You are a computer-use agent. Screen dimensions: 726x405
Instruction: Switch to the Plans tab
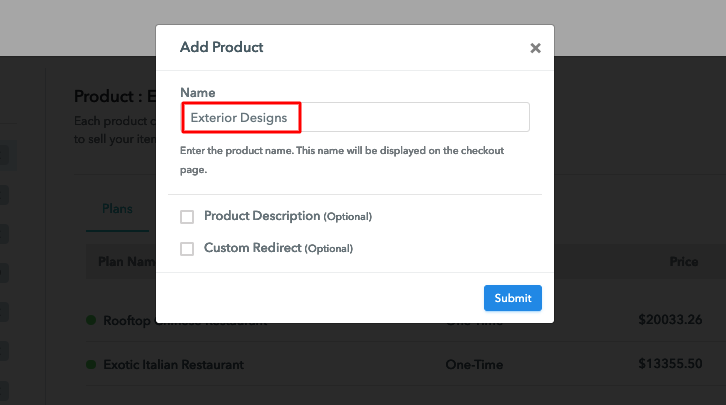tap(117, 209)
